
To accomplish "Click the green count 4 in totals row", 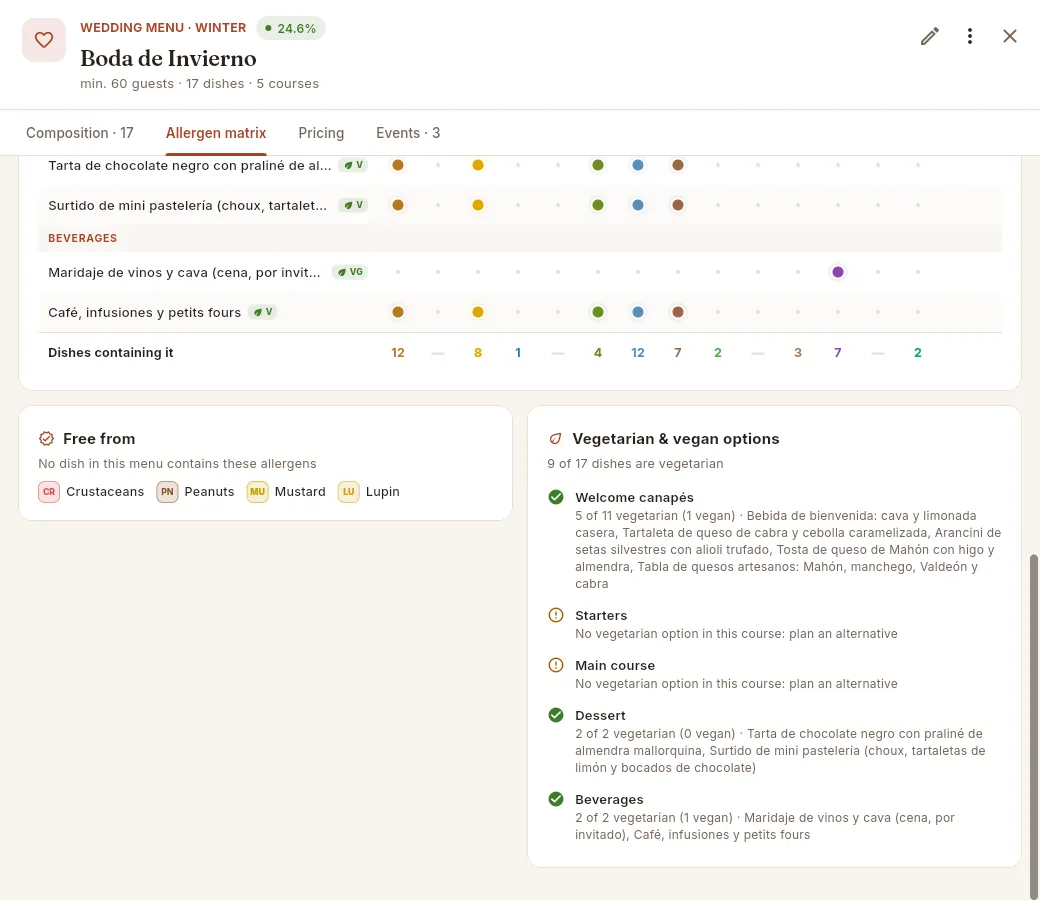I will click(598, 353).
